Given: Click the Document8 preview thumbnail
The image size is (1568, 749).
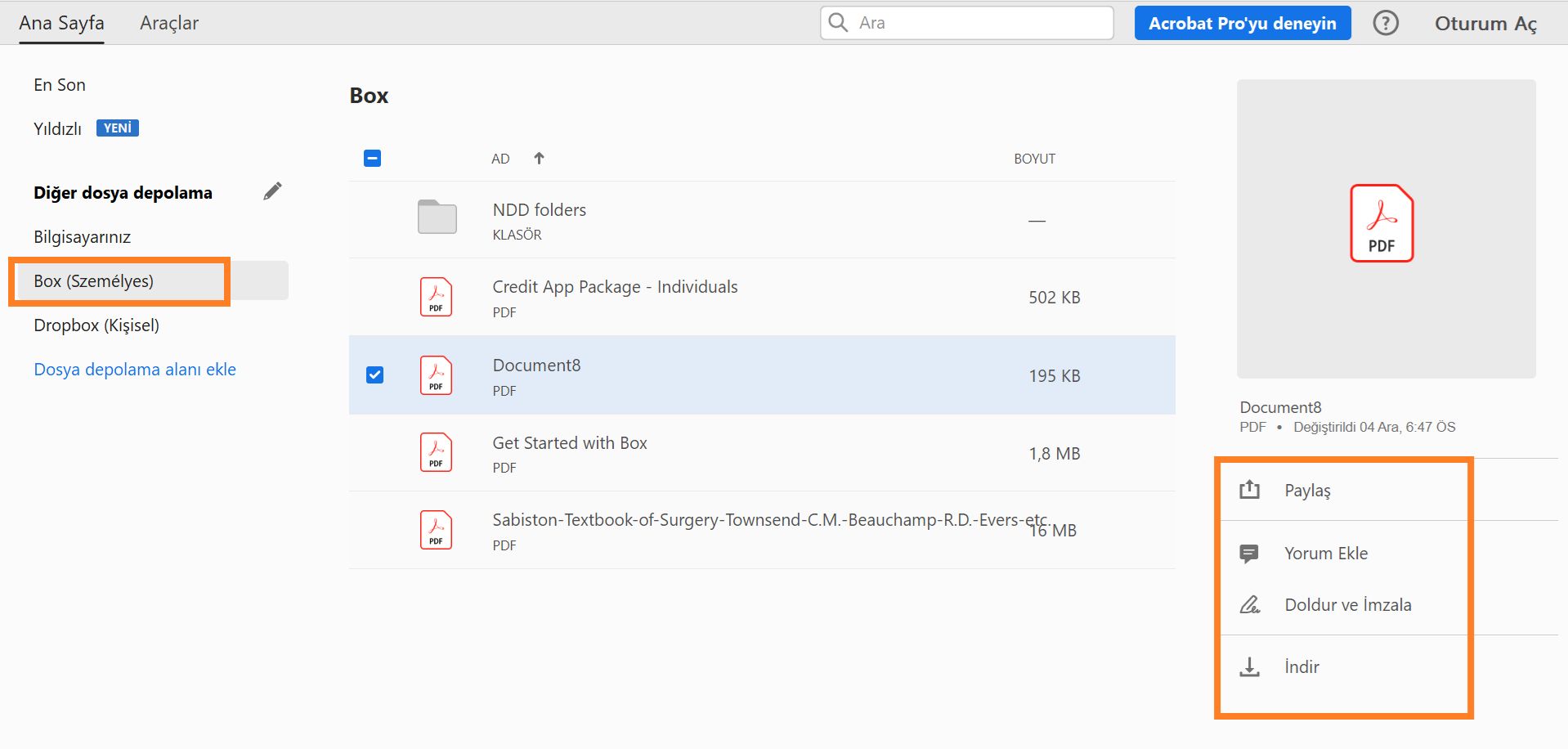Looking at the screenshot, I should (1386, 228).
